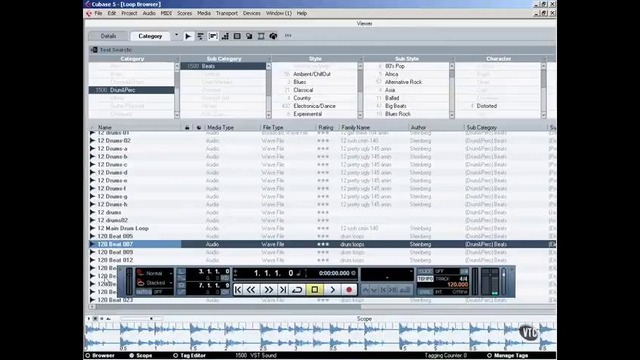
Task: Toggle the CLICK button in transport
Action: [x=425, y=271]
